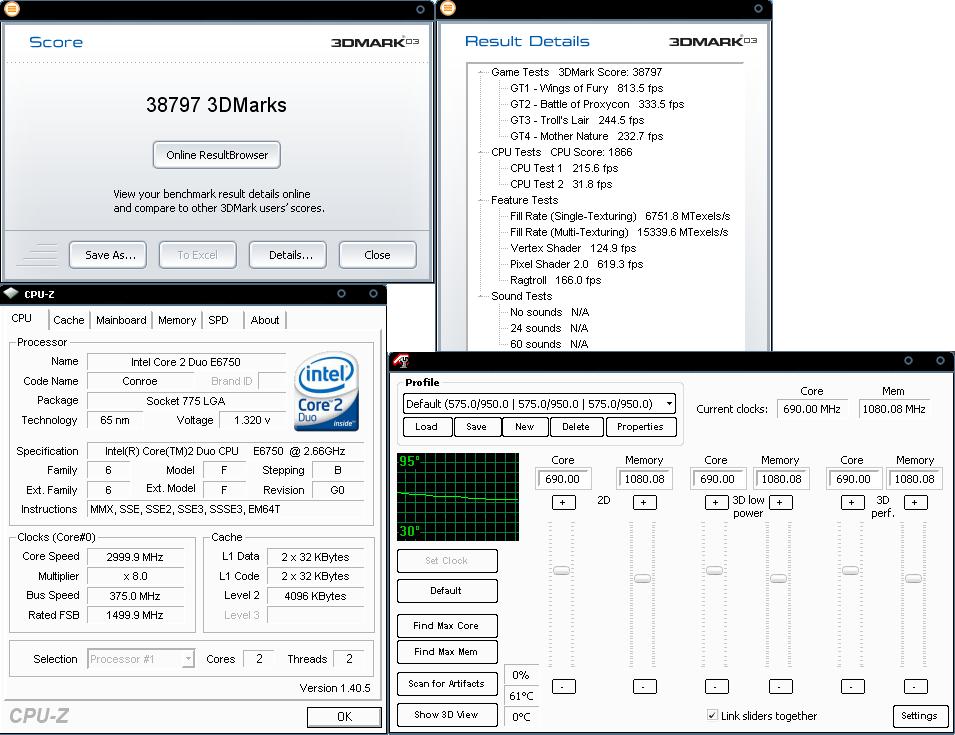955x735 pixels.
Task: Increase 2D Core clock with plus button
Action: click(563, 502)
